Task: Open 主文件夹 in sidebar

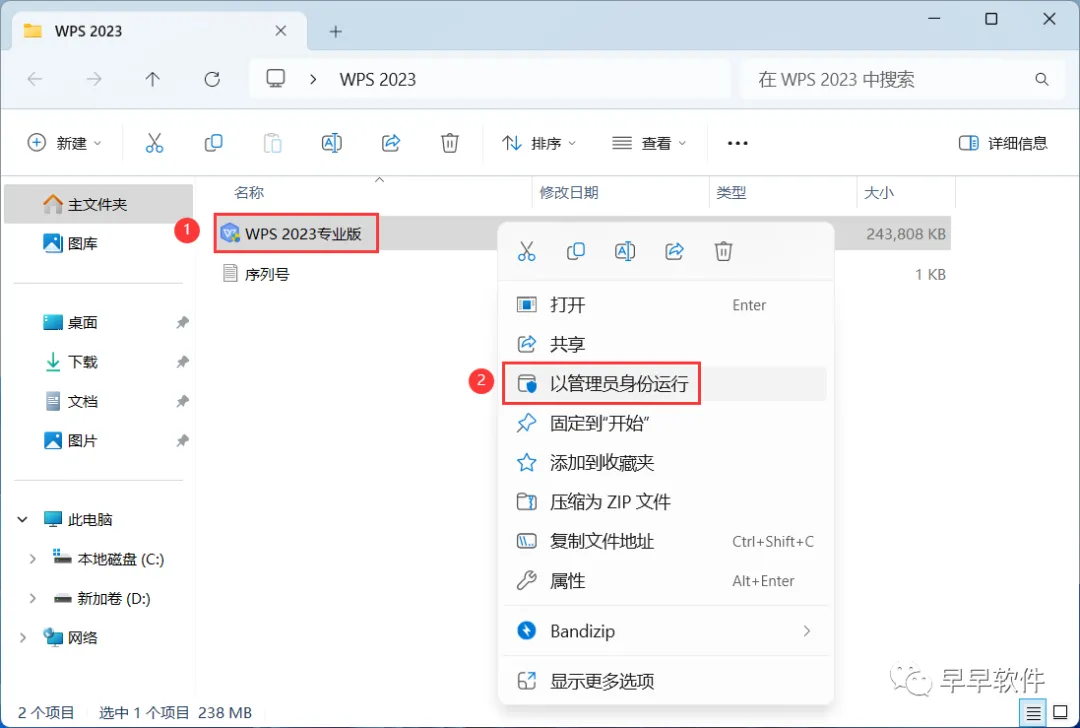Action: coord(98,204)
